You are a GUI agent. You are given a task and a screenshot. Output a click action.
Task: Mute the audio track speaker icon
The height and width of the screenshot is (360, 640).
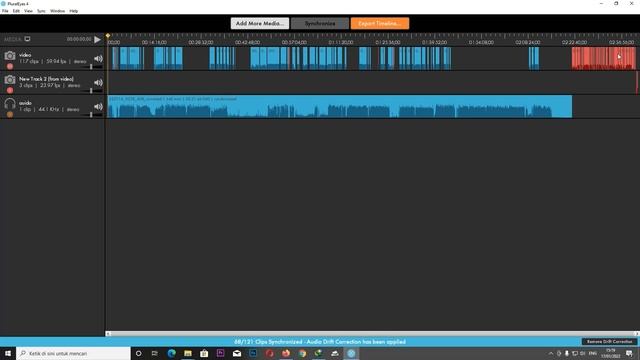(98, 107)
